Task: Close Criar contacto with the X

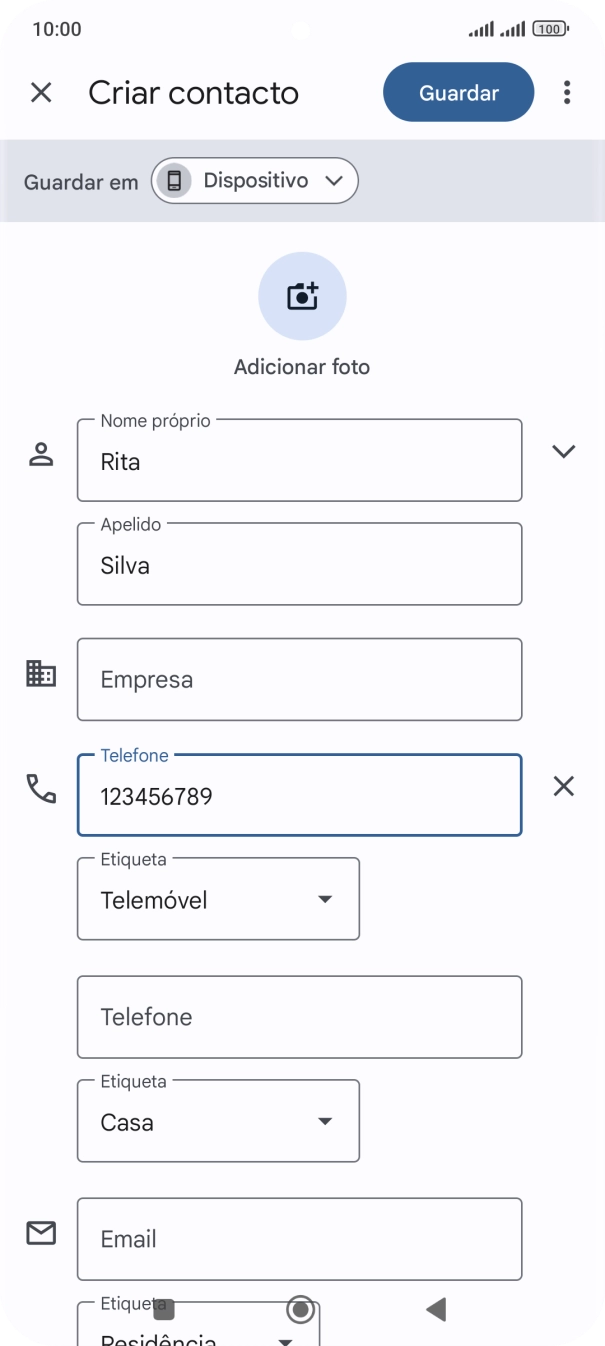Action: [x=41, y=92]
